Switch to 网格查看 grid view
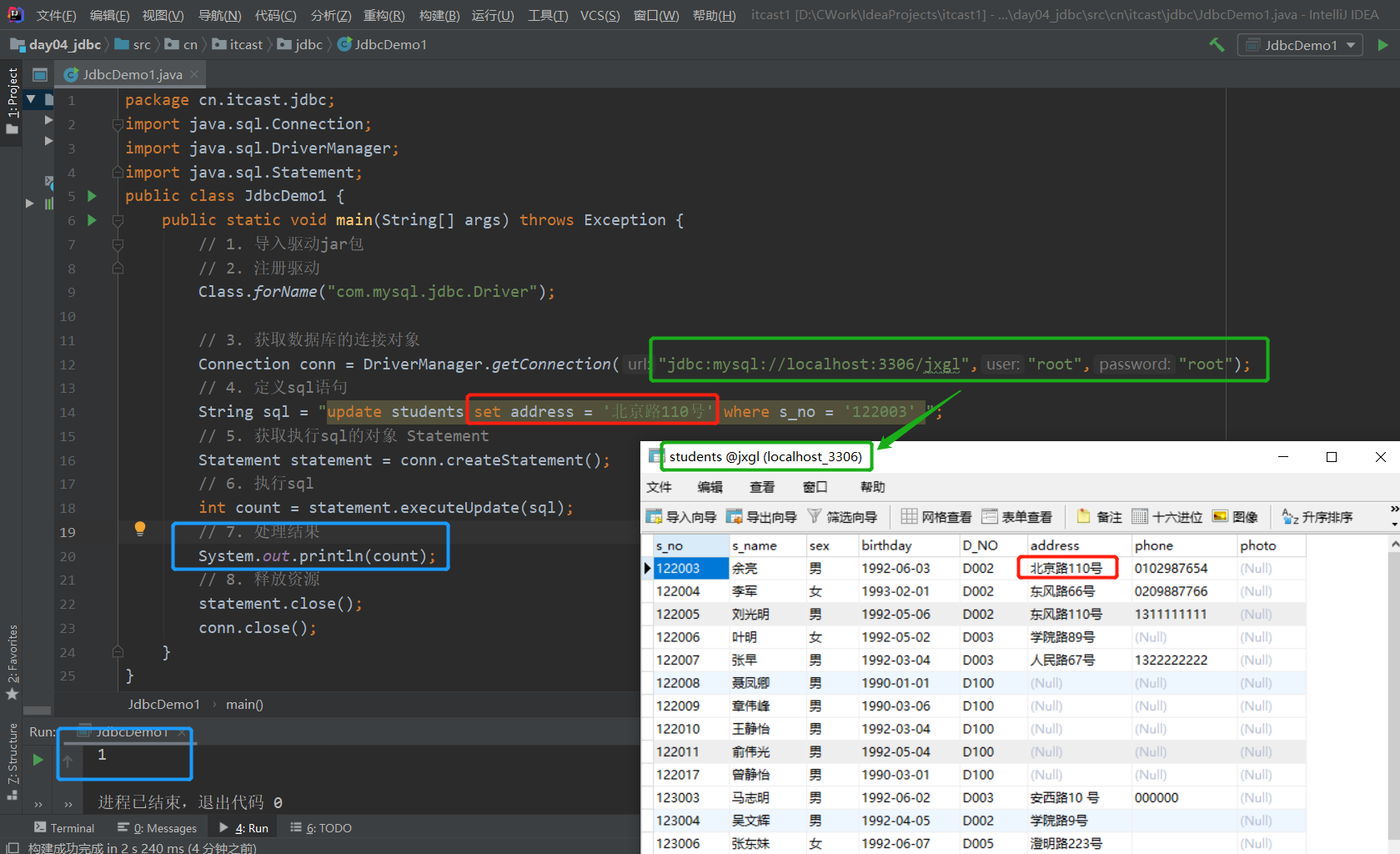Image resolution: width=1400 pixels, height=854 pixels. [936, 517]
